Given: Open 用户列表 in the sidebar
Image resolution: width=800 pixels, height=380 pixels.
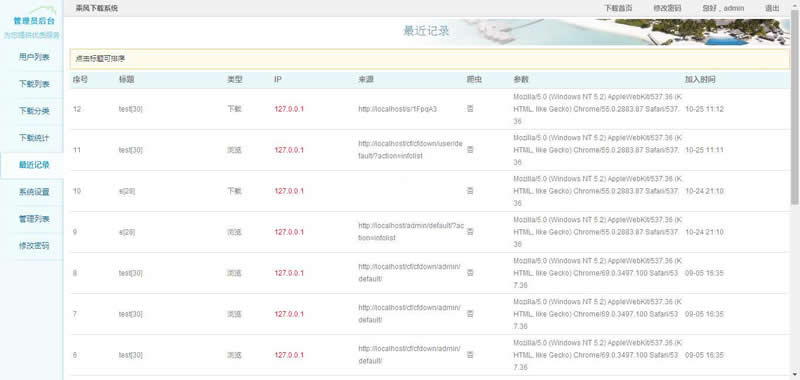Looking at the screenshot, I should (34, 57).
